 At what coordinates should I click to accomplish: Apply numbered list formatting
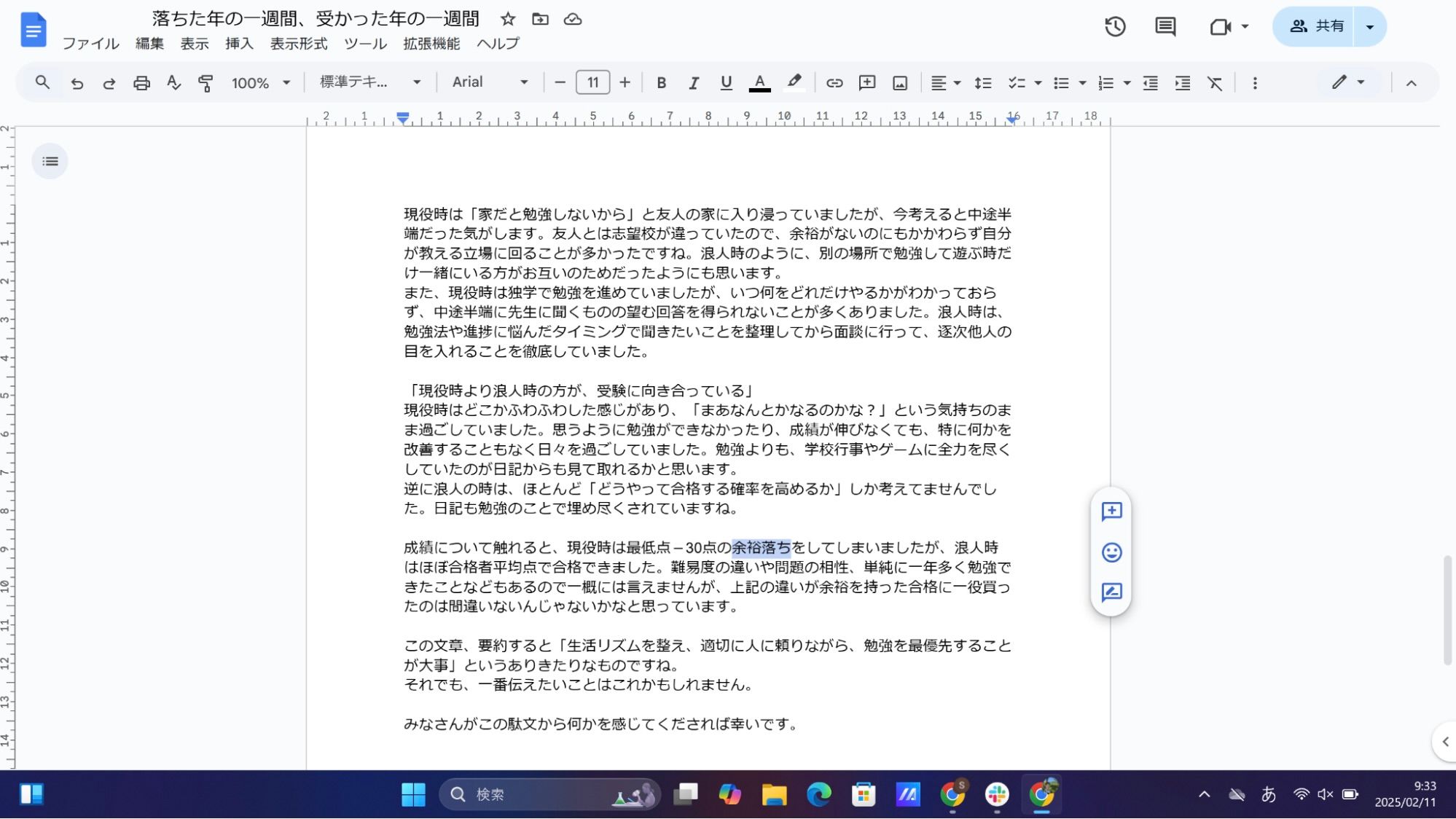tap(1104, 82)
